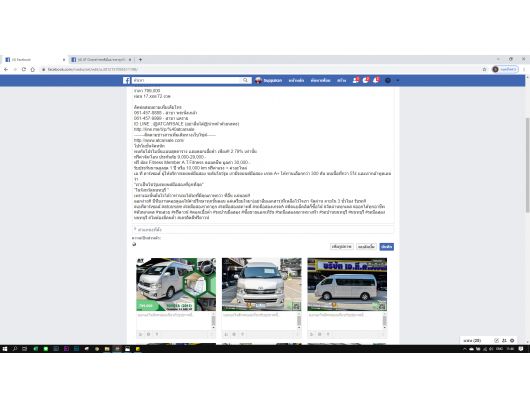Open the www.atcarsale.com link in the description
The height and width of the screenshot is (410, 530).
(159, 140)
